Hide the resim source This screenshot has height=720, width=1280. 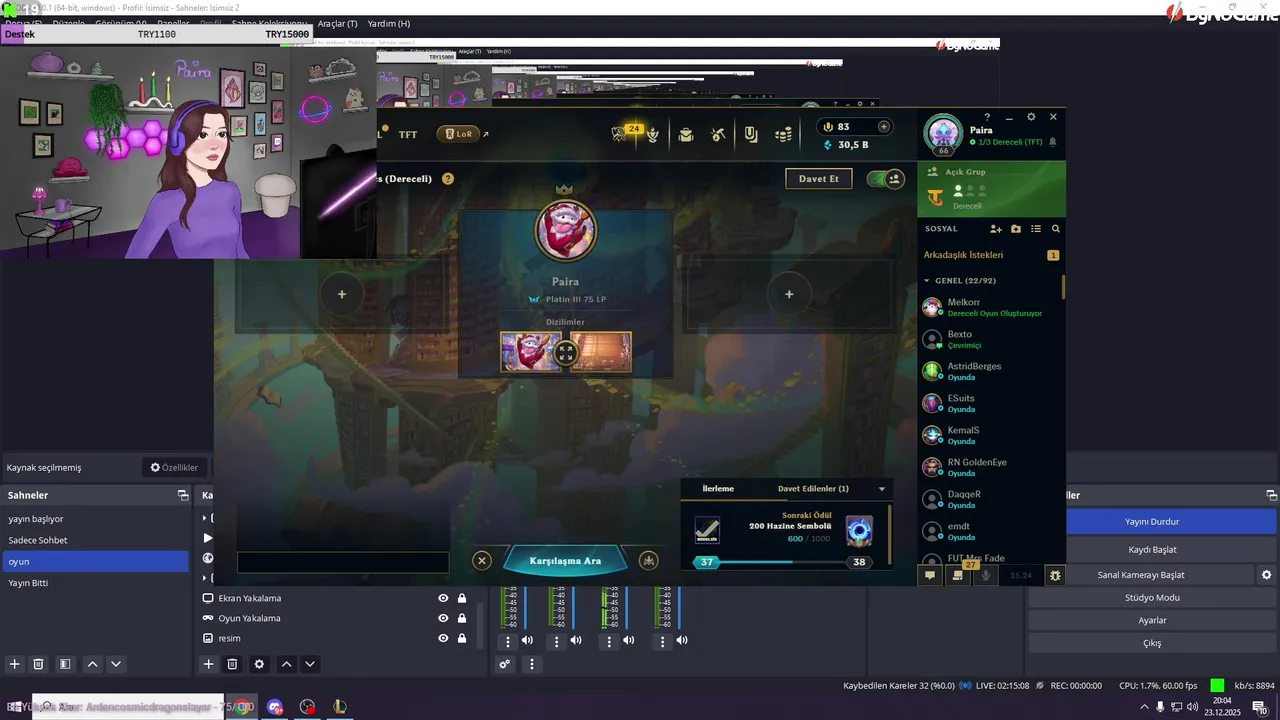(x=443, y=638)
